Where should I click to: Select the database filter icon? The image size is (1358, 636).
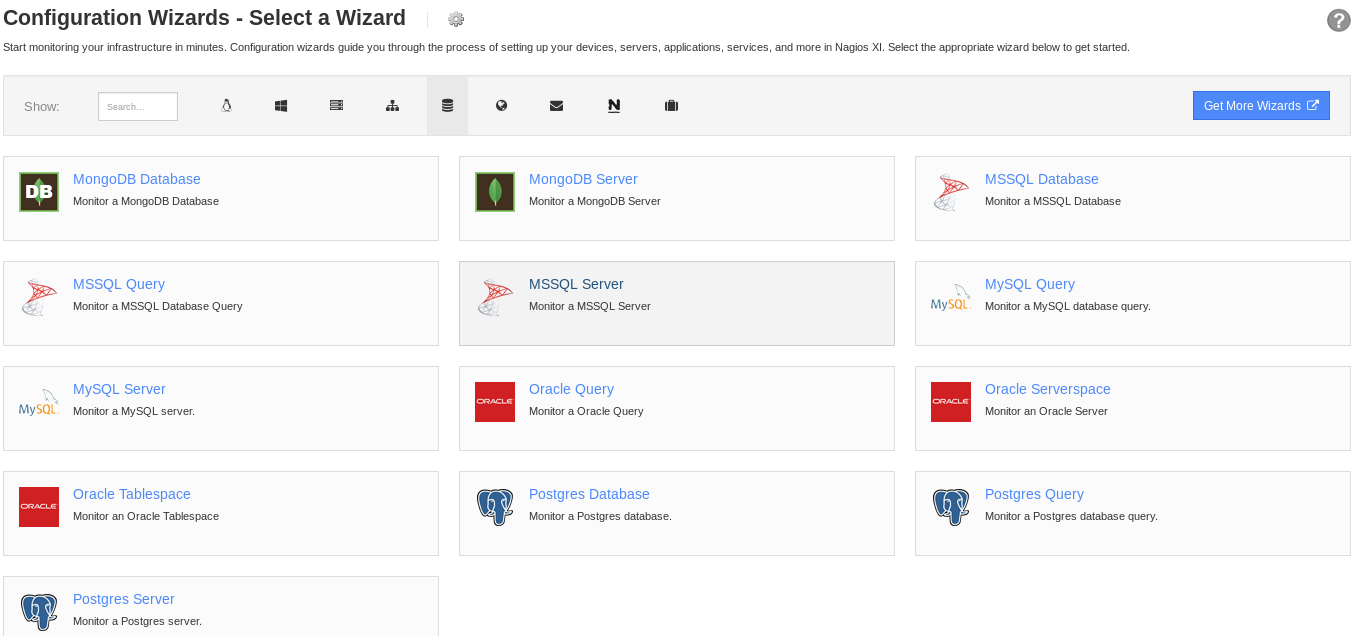pos(447,105)
